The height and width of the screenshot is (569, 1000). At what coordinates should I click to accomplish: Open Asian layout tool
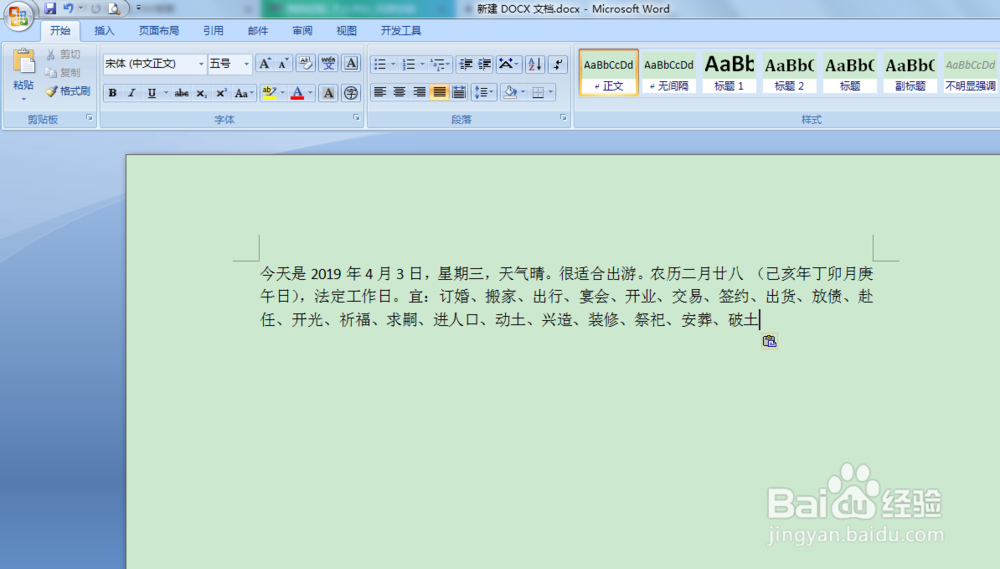[x=508, y=64]
